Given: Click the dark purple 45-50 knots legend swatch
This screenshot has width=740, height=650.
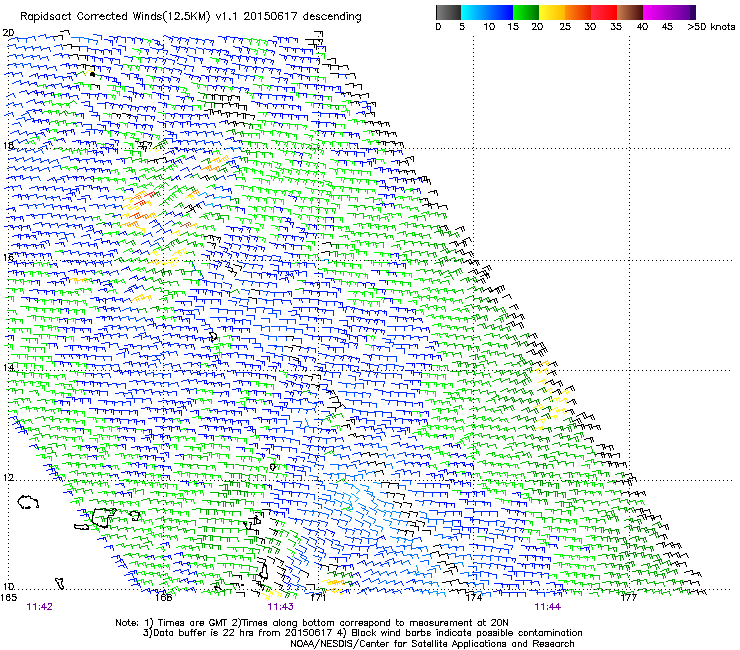Looking at the screenshot, I should coord(682,12).
